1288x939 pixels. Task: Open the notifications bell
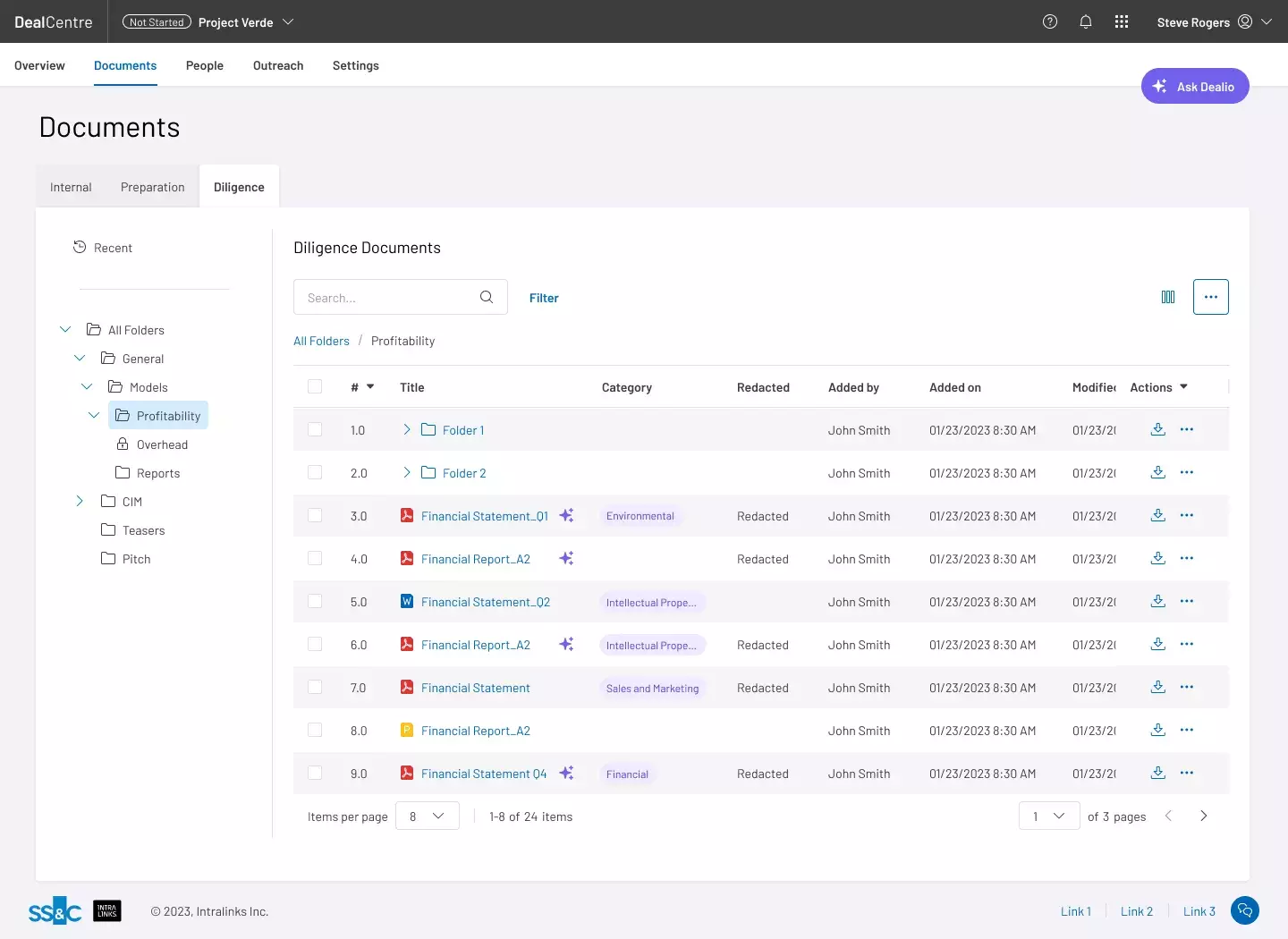click(1086, 21)
